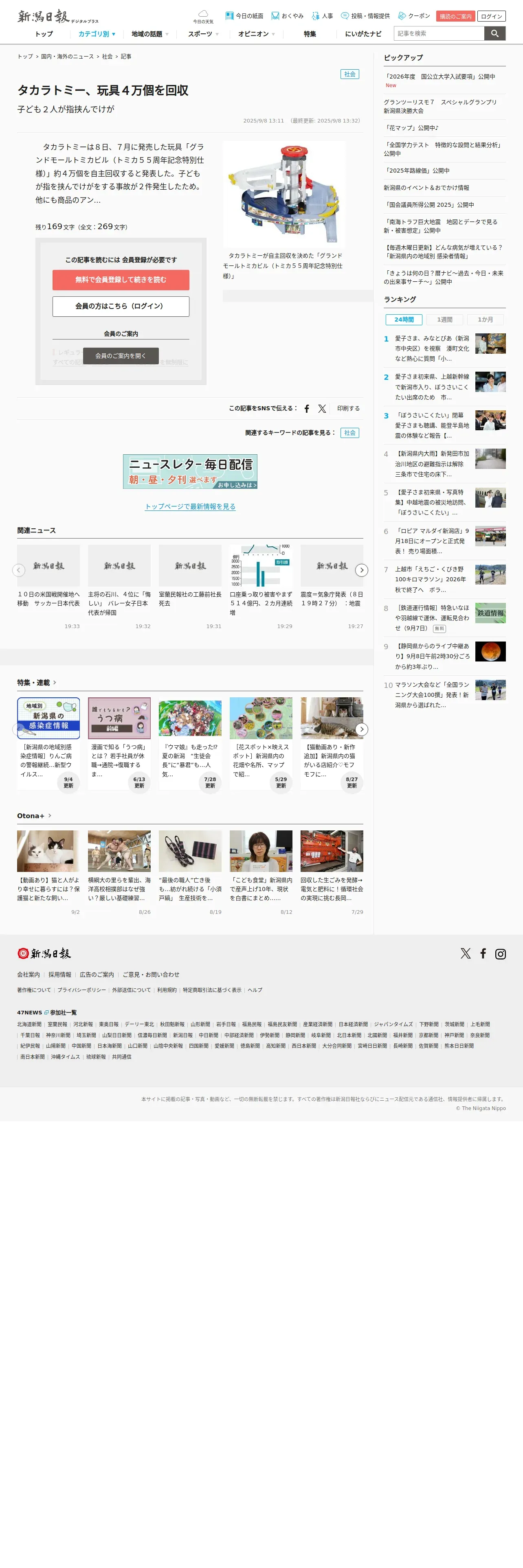Open 室蘭民報社の工藤前社長死去 news item
The width and height of the screenshot is (523, 1568).
[190, 599]
